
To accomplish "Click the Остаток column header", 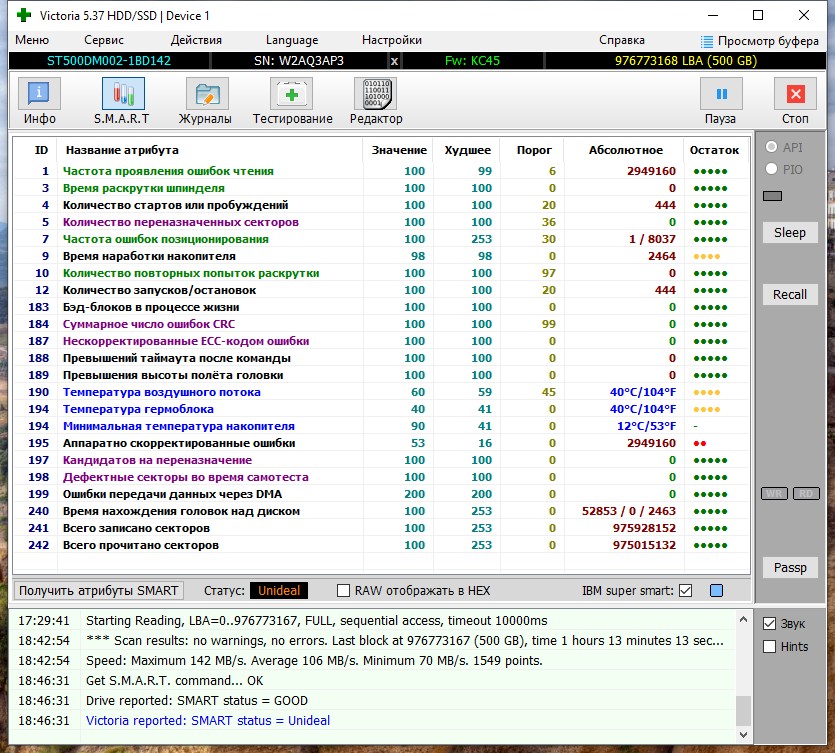I will (714, 150).
